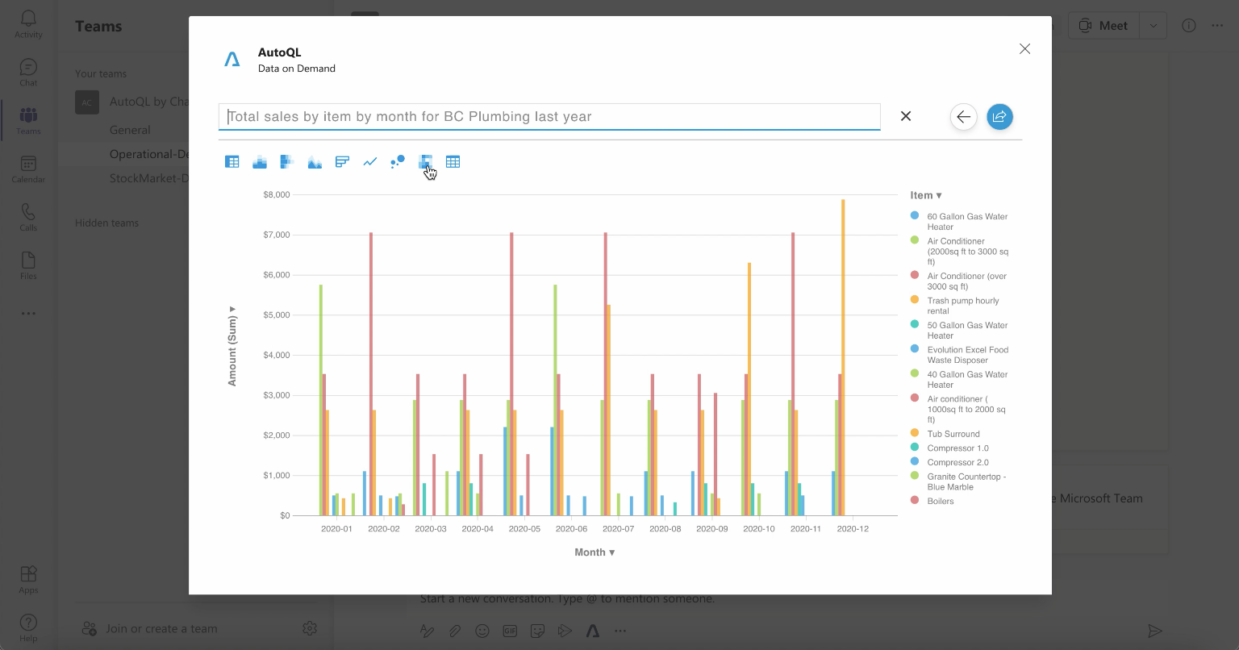Click the 2020-06 month axis label

(571, 529)
